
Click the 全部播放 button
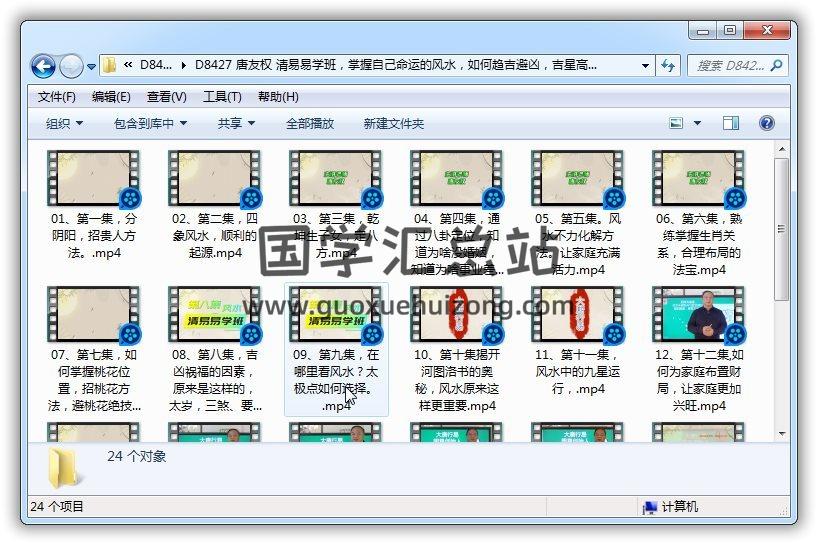tap(310, 124)
